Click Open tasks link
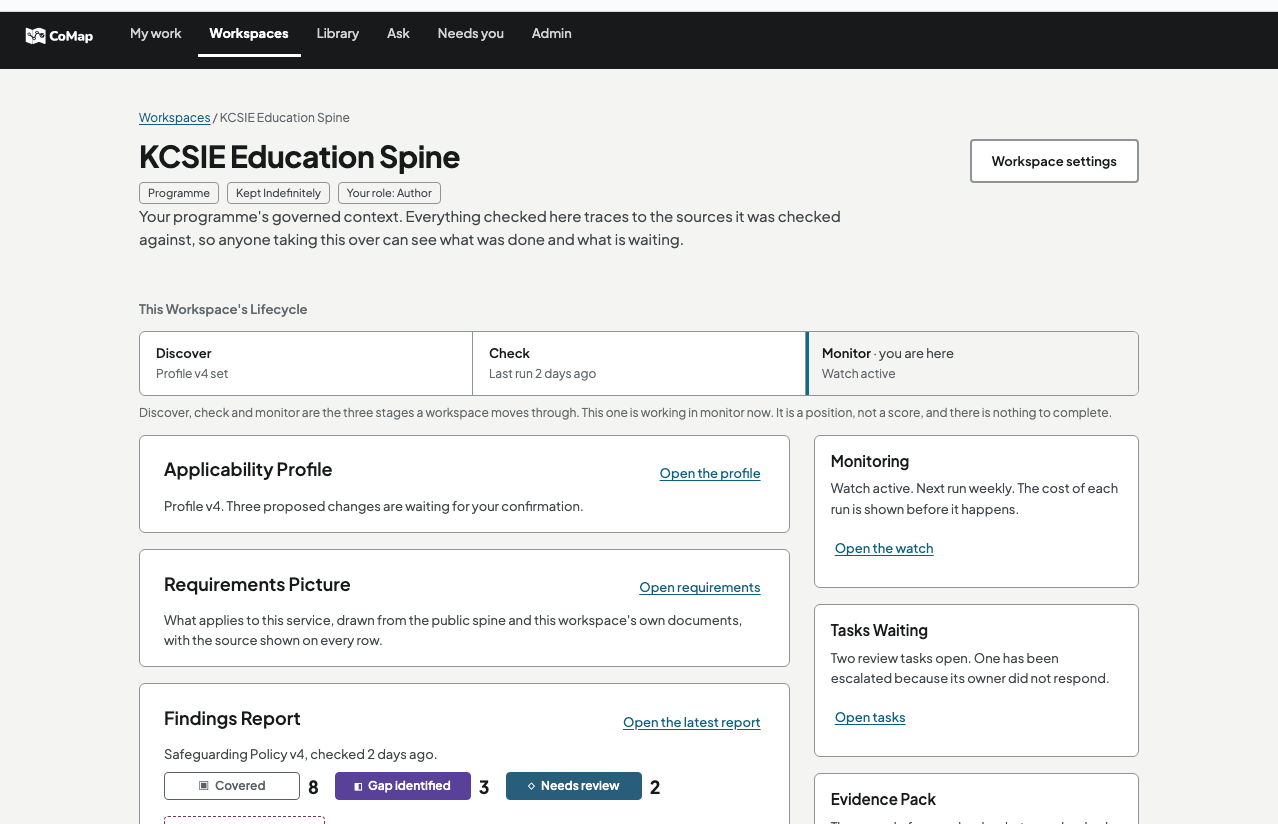This screenshot has height=824, width=1278. coord(870,718)
